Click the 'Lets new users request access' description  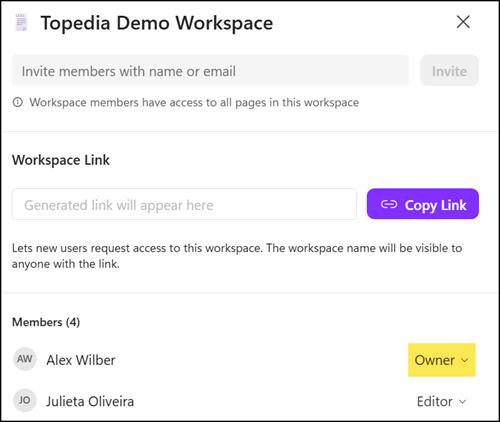[x=237, y=256]
